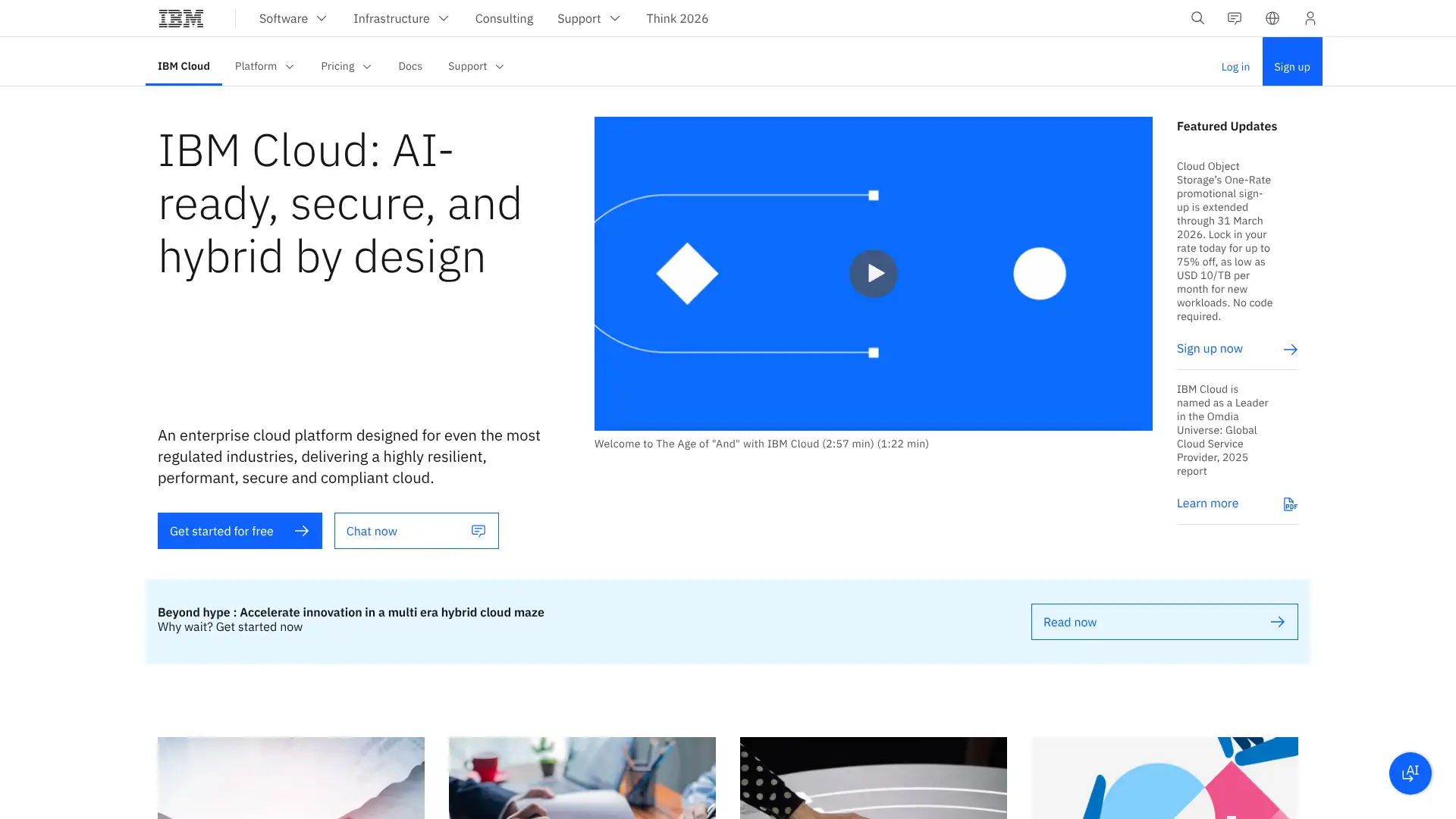Click the arrow icon in Read now button
Screen dimensions: 1456x819
[1278, 622]
